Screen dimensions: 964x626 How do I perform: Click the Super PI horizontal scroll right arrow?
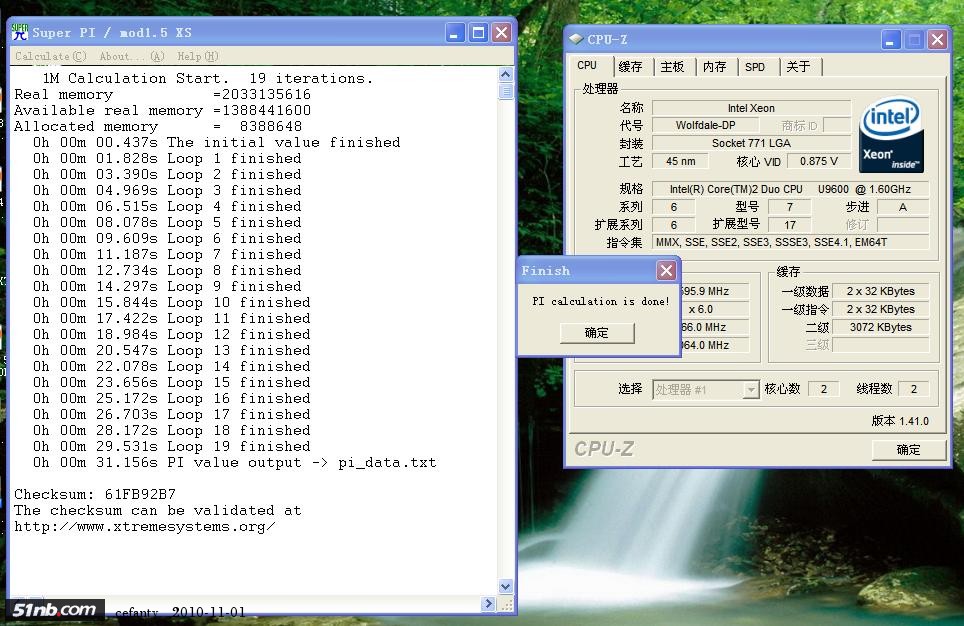489,604
